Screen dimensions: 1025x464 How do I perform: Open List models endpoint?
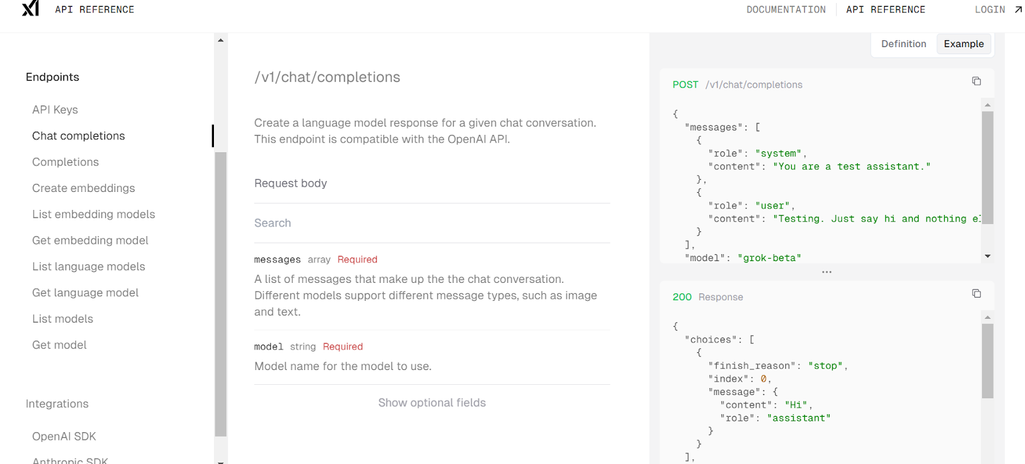63,319
